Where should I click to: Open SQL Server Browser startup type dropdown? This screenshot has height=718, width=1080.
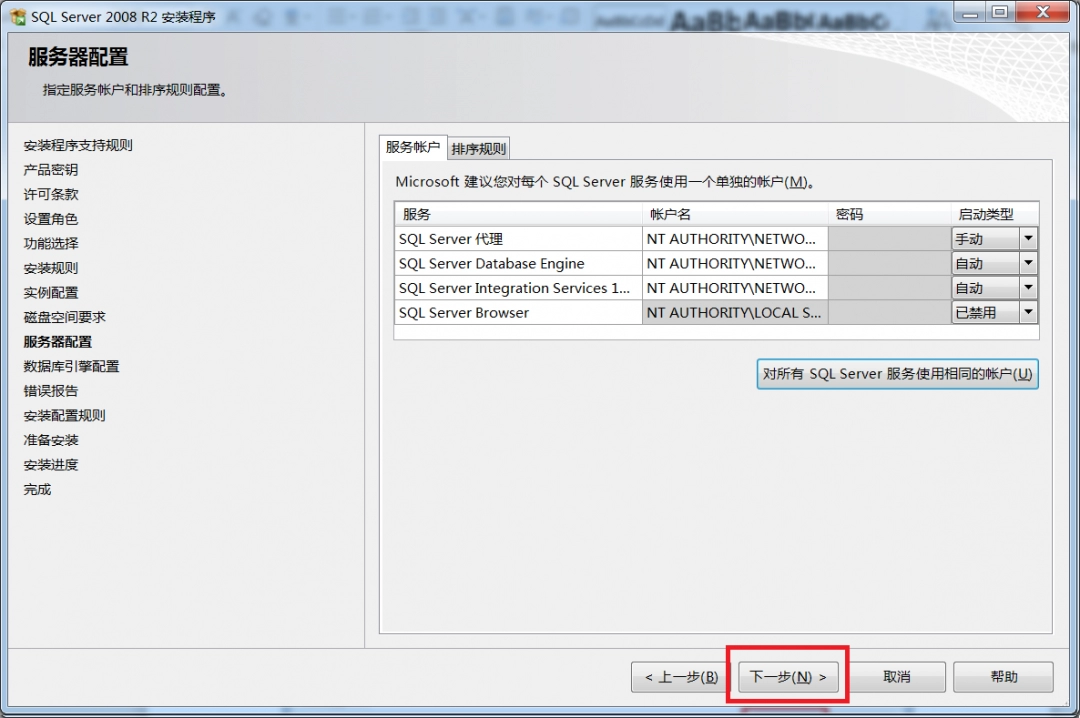(x=1028, y=312)
